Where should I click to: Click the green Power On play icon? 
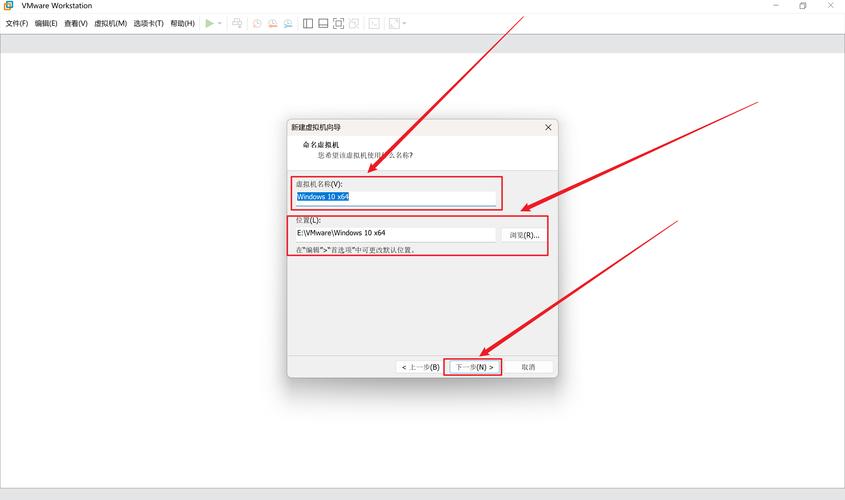[210, 23]
